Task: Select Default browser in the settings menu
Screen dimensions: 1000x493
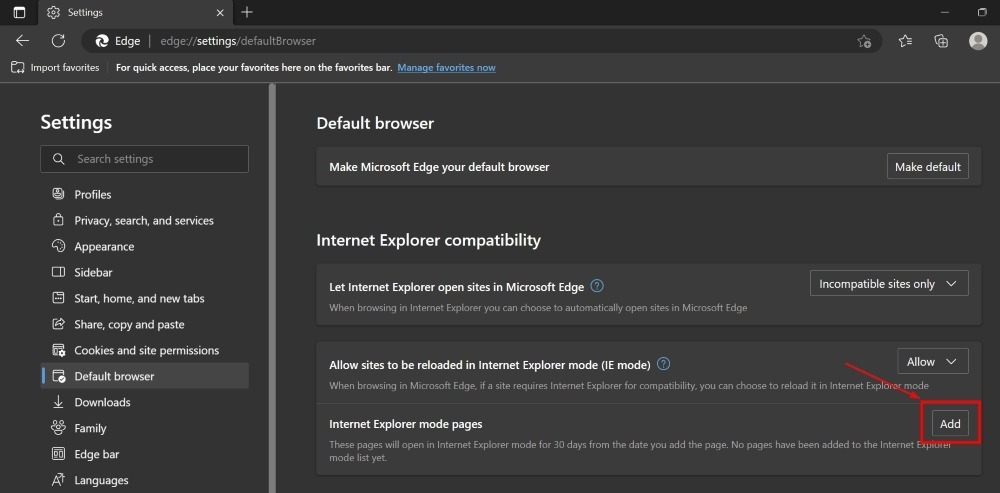Action: (x=145, y=376)
